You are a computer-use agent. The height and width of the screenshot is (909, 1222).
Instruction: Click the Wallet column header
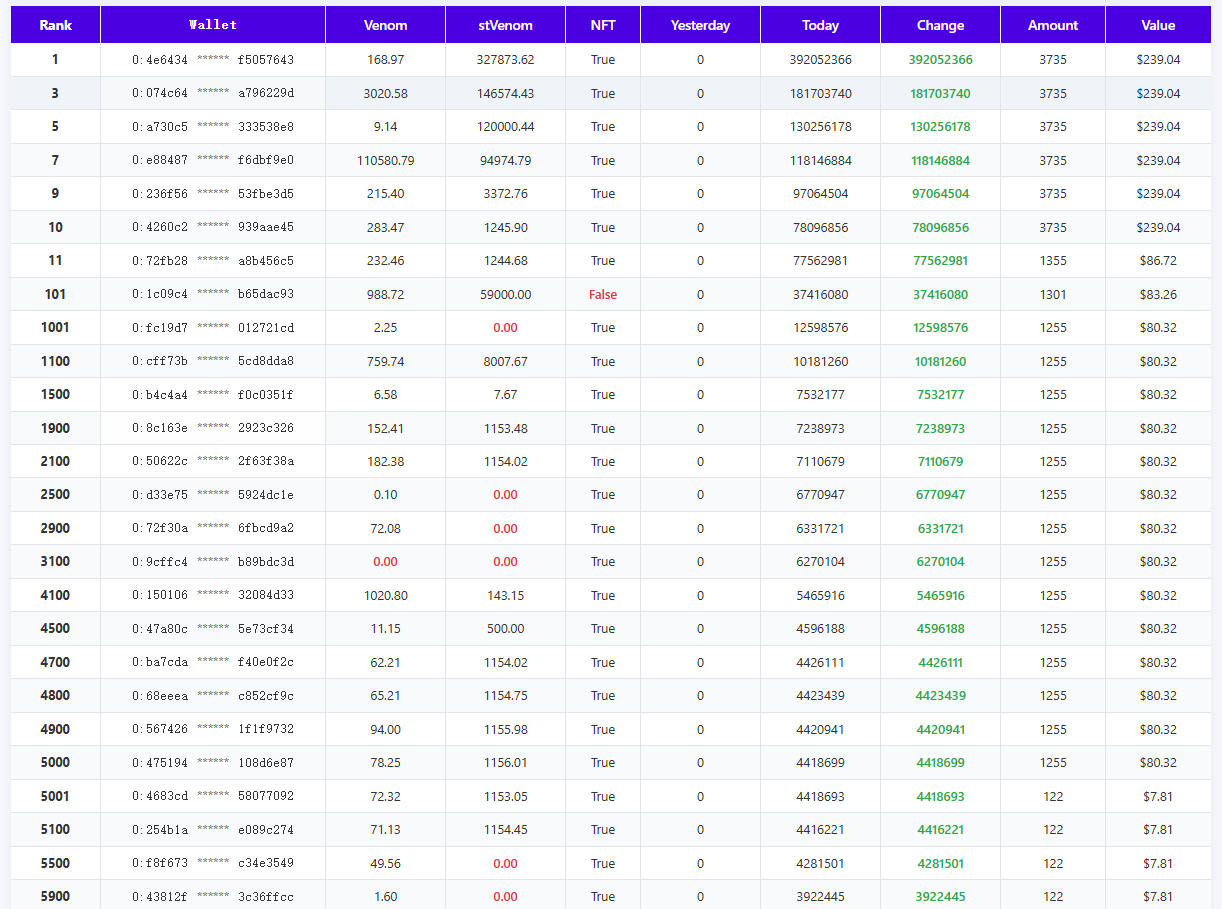[213, 25]
